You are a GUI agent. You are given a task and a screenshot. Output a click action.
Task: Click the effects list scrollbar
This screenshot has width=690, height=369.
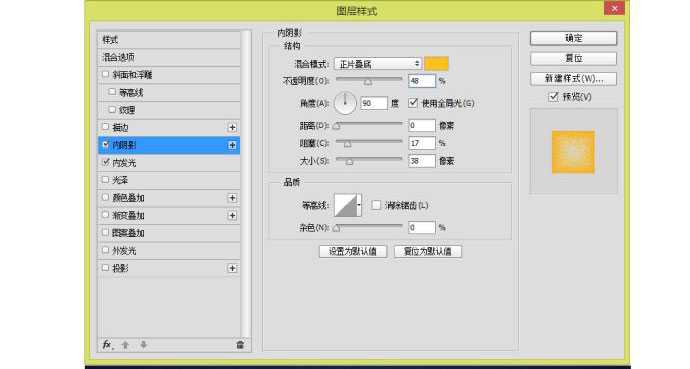(x=246, y=185)
